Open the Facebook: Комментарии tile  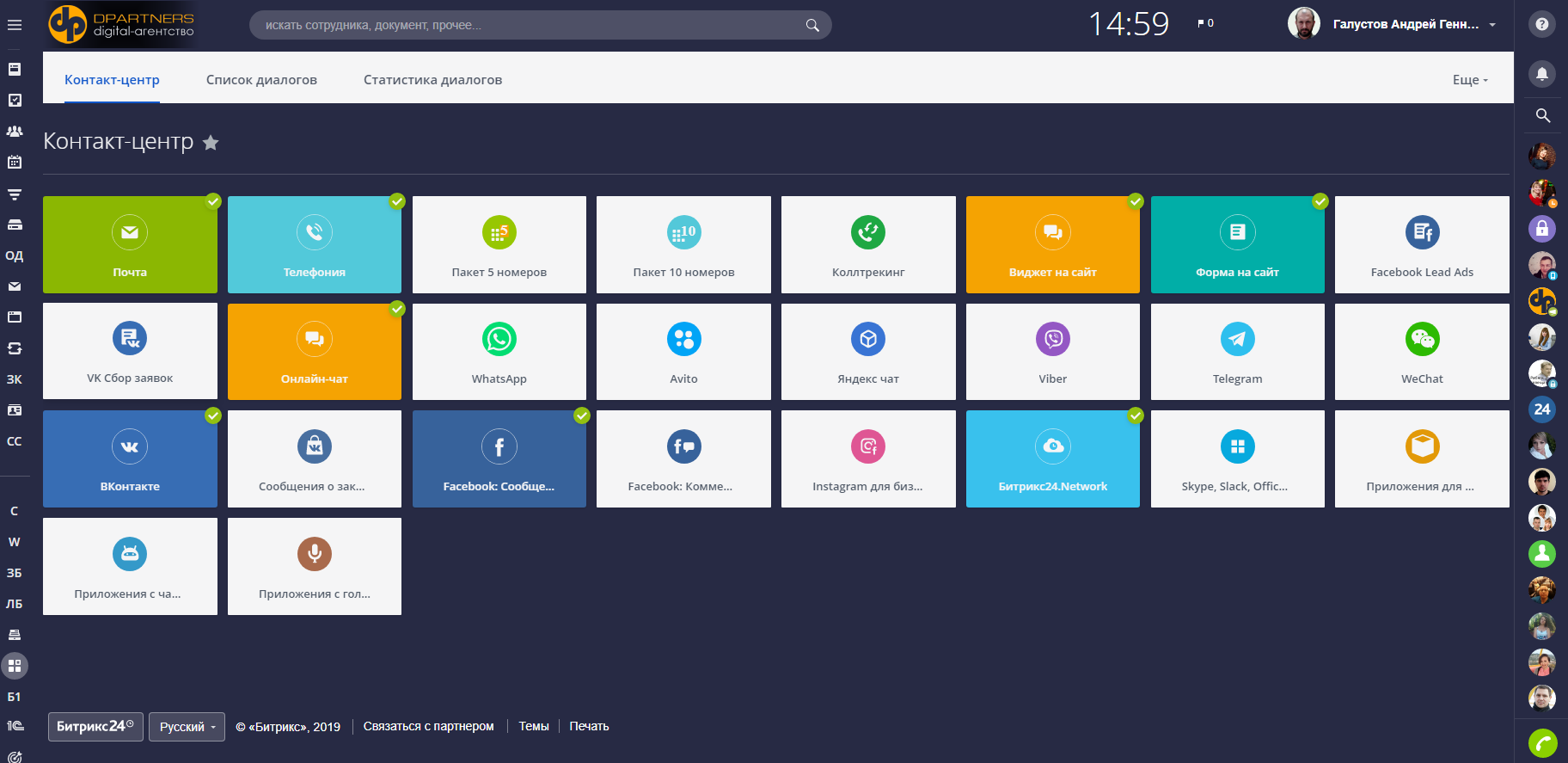point(683,458)
